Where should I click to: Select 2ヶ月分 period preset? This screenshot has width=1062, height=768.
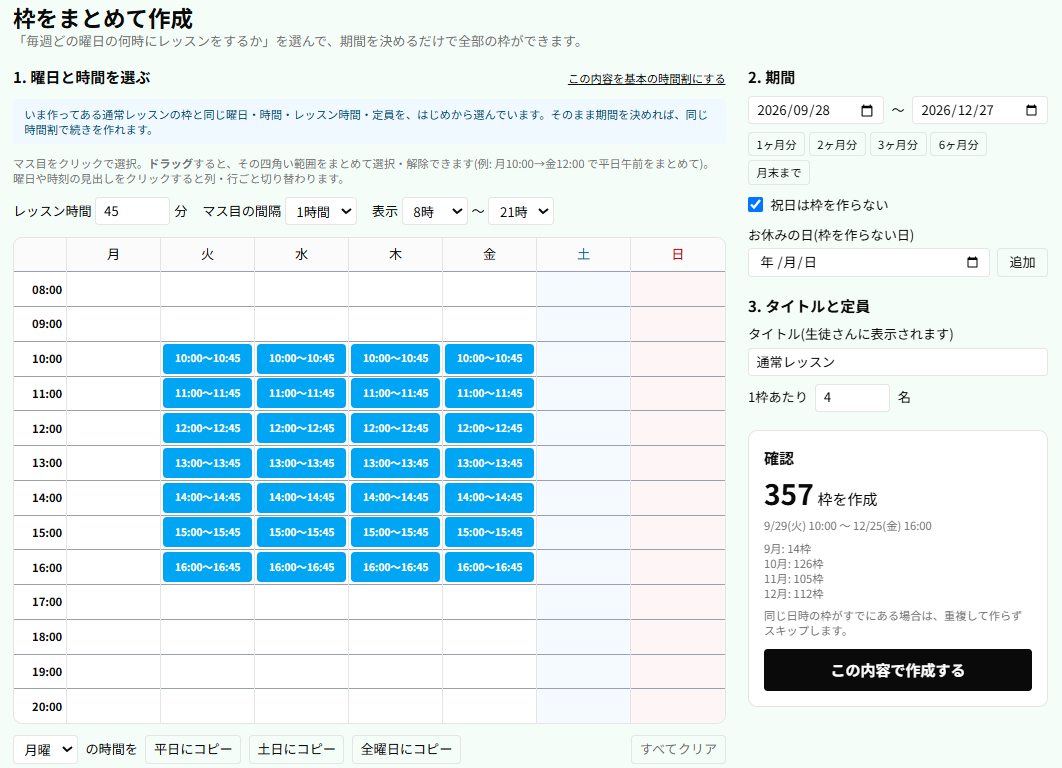click(x=836, y=145)
